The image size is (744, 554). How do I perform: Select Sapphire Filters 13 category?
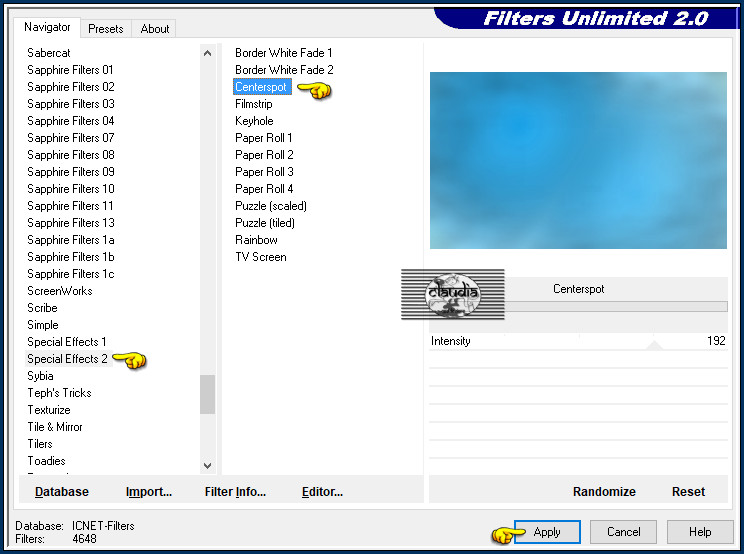pos(71,223)
